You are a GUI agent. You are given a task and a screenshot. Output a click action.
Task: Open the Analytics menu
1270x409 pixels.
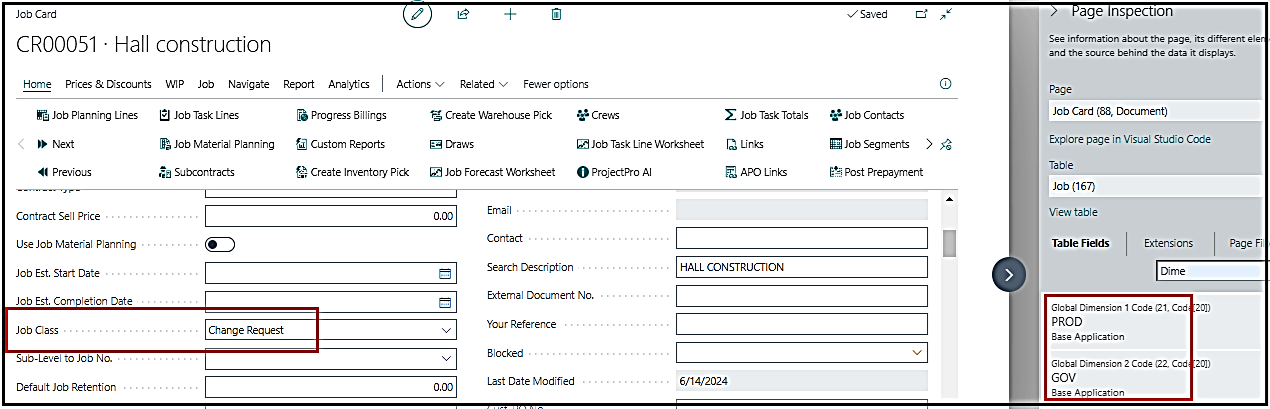coord(349,84)
